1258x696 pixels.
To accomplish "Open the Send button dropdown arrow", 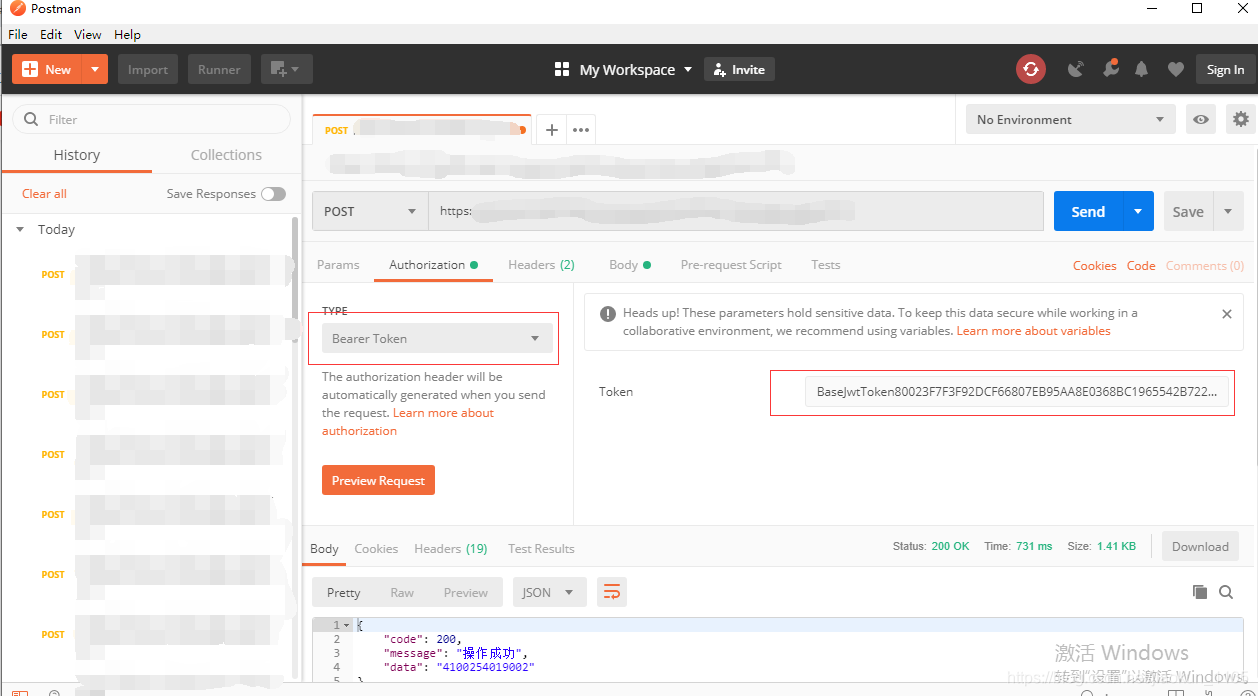I will pos(1138,211).
